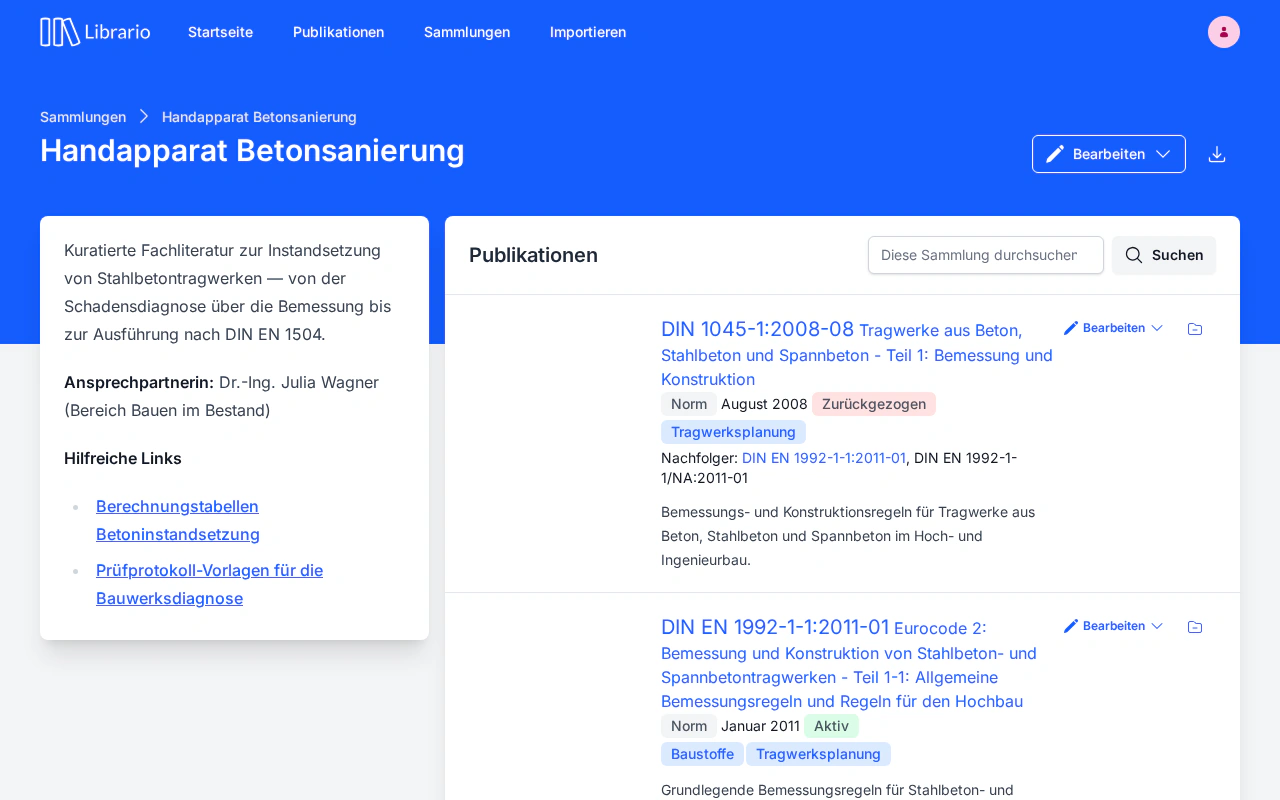This screenshot has height=800, width=1280.
Task: Open the user avatar menu
Action: tap(1224, 32)
